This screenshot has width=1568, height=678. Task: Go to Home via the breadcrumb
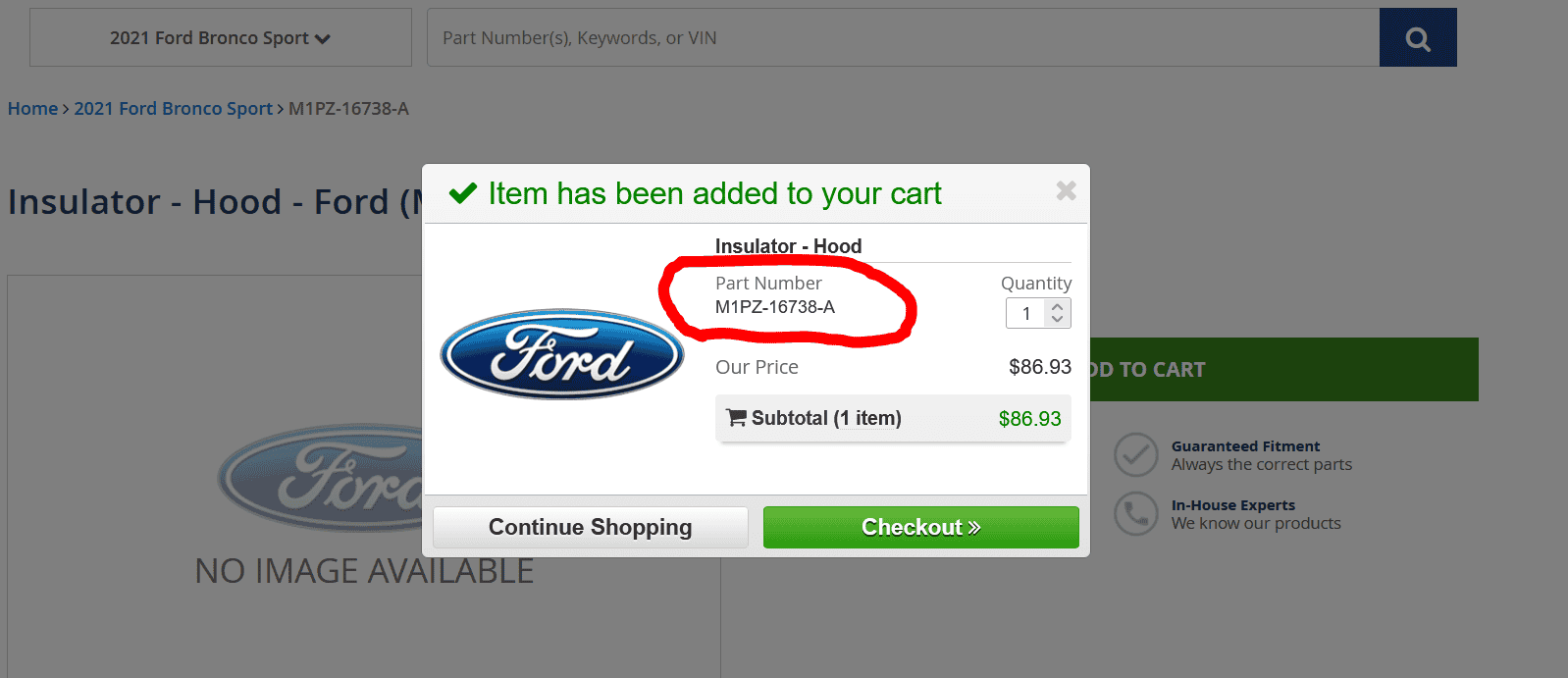(32, 109)
